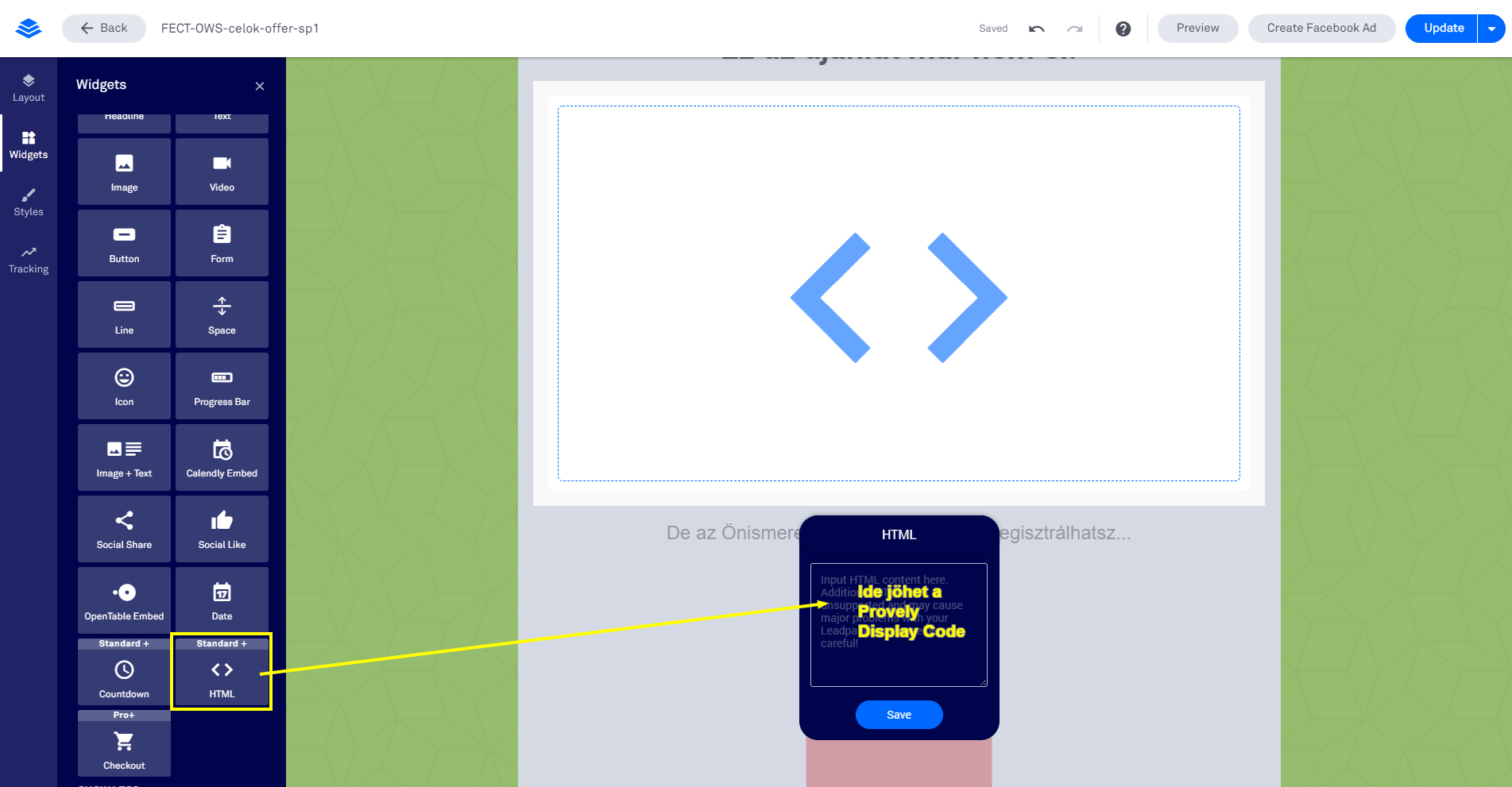The height and width of the screenshot is (787, 1512).
Task: Click the redo arrow icon
Action: [x=1074, y=29]
